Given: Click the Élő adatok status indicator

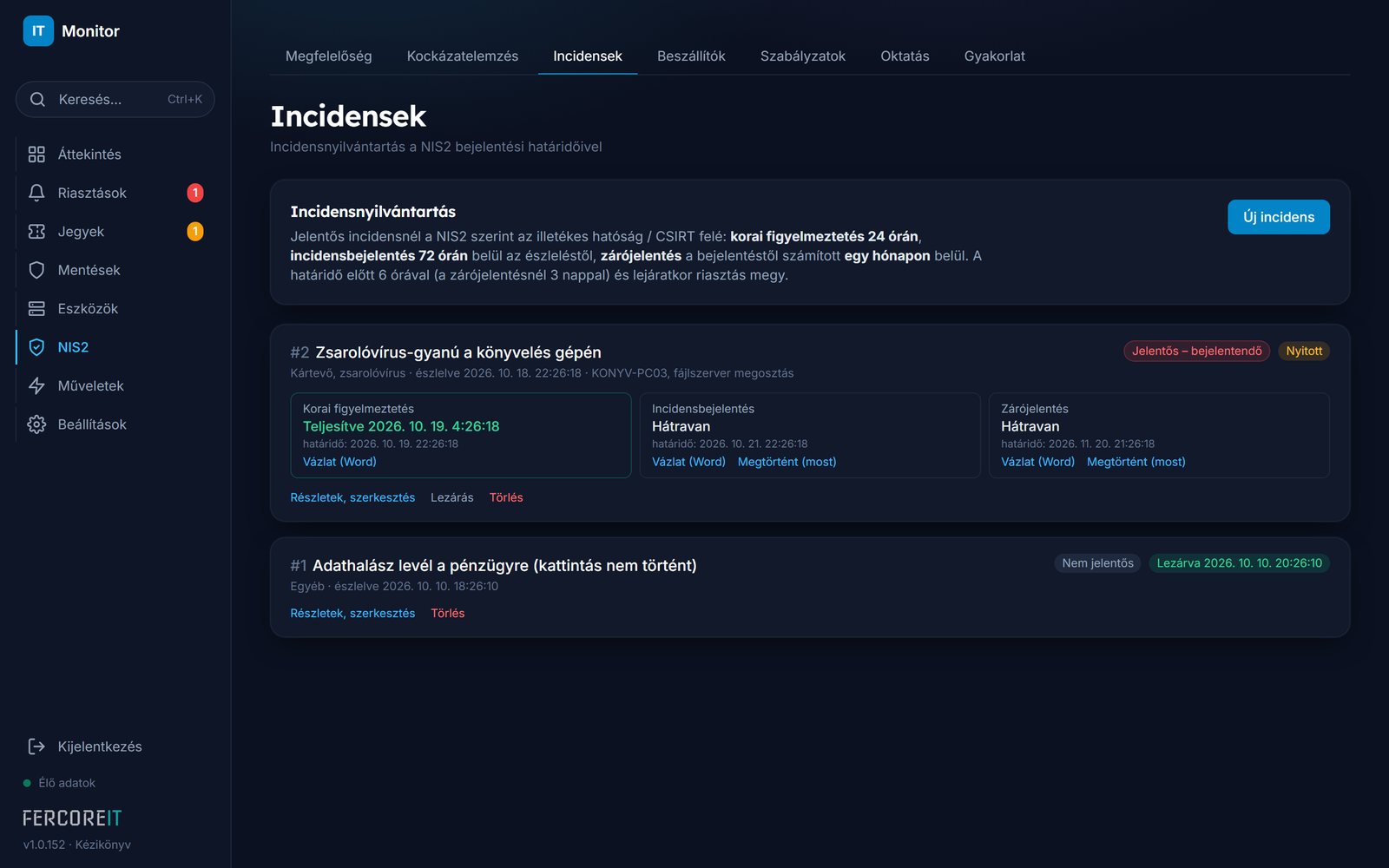Looking at the screenshot, I should point(59,783).
